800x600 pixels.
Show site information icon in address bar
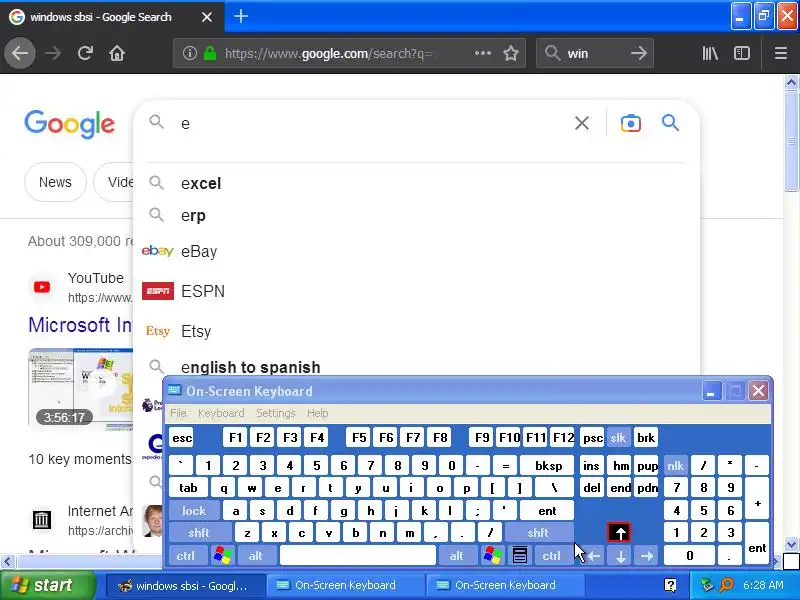click(190, 53)
